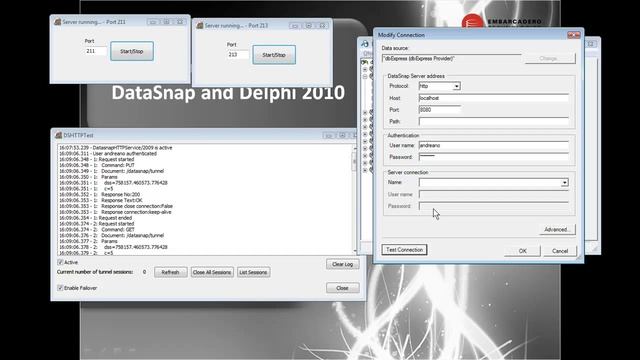Focus the Port field showing 211

pos(96,51)
